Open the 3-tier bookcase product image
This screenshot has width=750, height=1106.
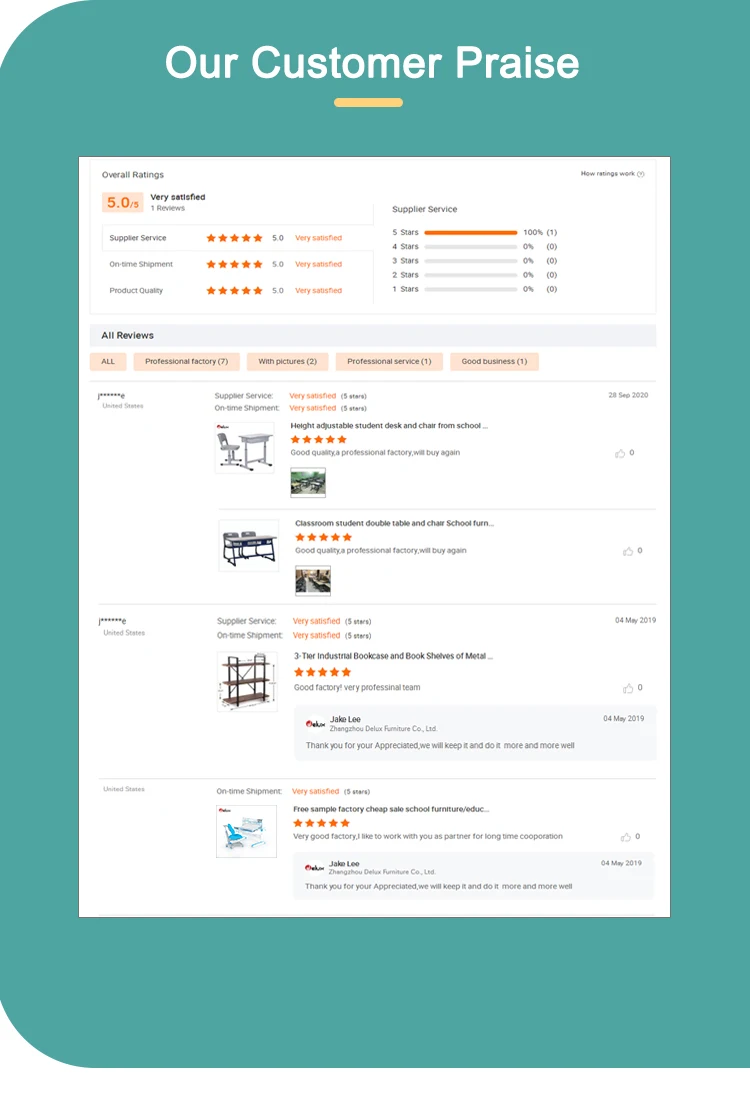[x=247, y=681]
